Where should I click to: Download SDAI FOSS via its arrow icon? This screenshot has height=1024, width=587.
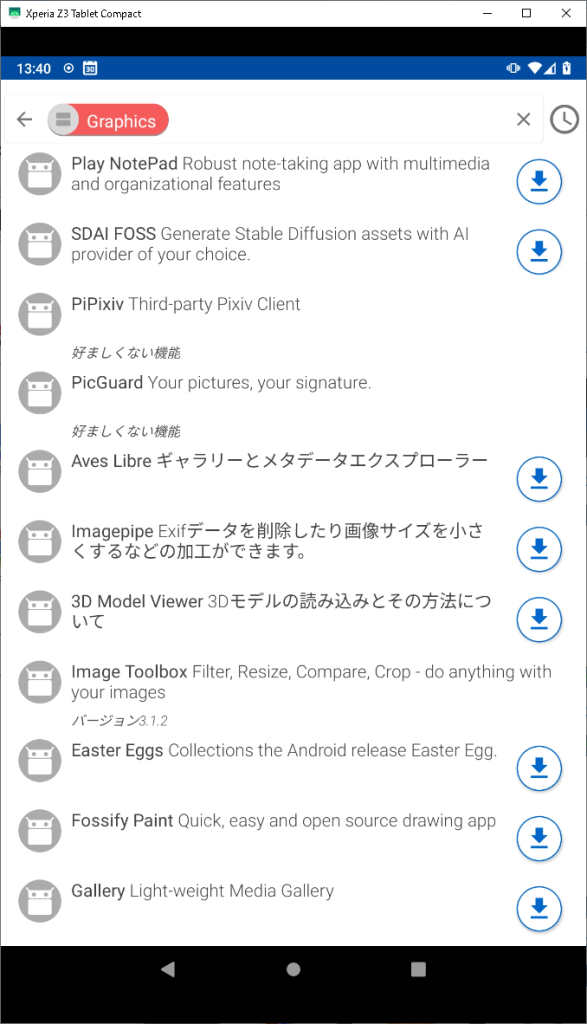(539, 251)
